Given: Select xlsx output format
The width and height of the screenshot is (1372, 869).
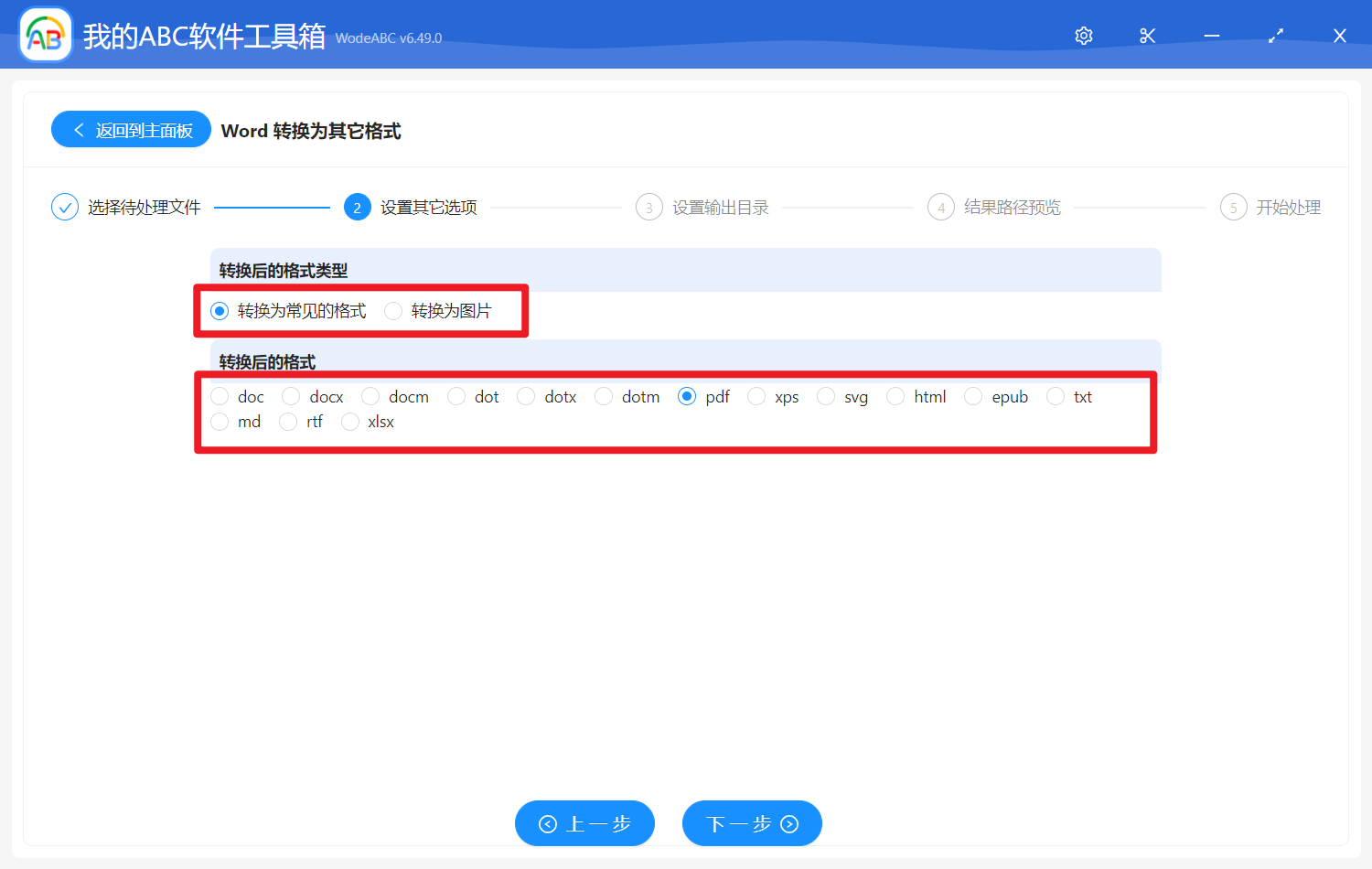Looking at the screenshot, I should tap(350, 422).
